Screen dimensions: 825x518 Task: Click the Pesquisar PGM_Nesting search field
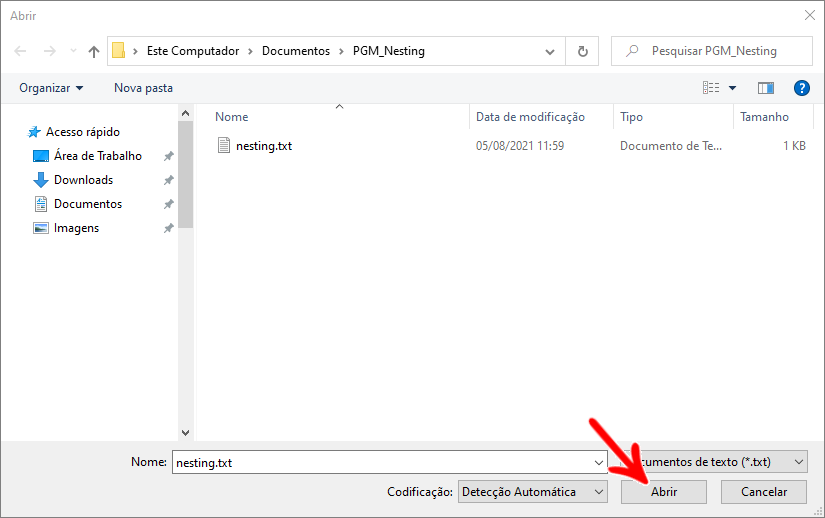[x=713, y=51]
